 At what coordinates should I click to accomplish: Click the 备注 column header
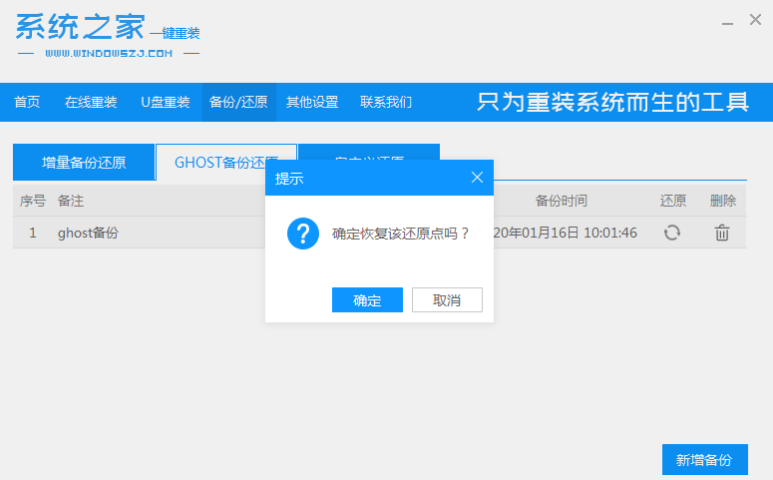coord(70,201)
